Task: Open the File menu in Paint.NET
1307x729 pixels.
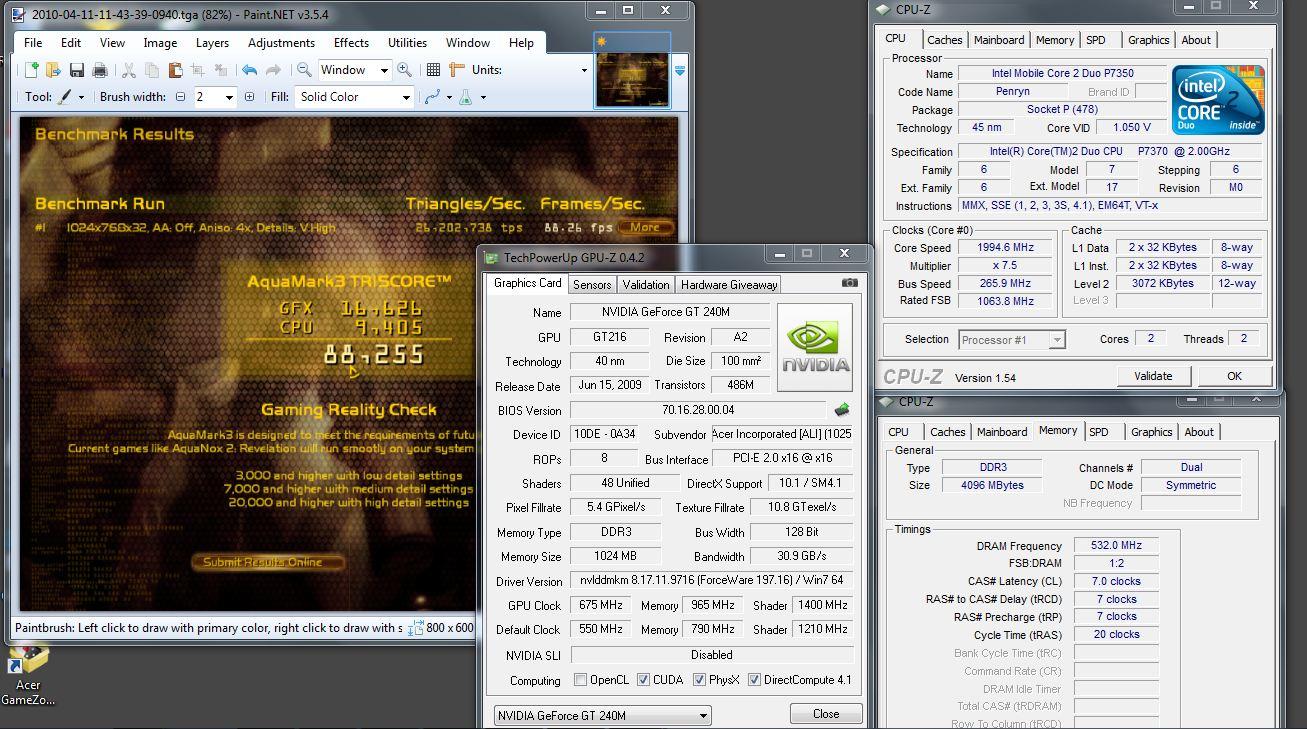Action: click(x=33, y=43)
